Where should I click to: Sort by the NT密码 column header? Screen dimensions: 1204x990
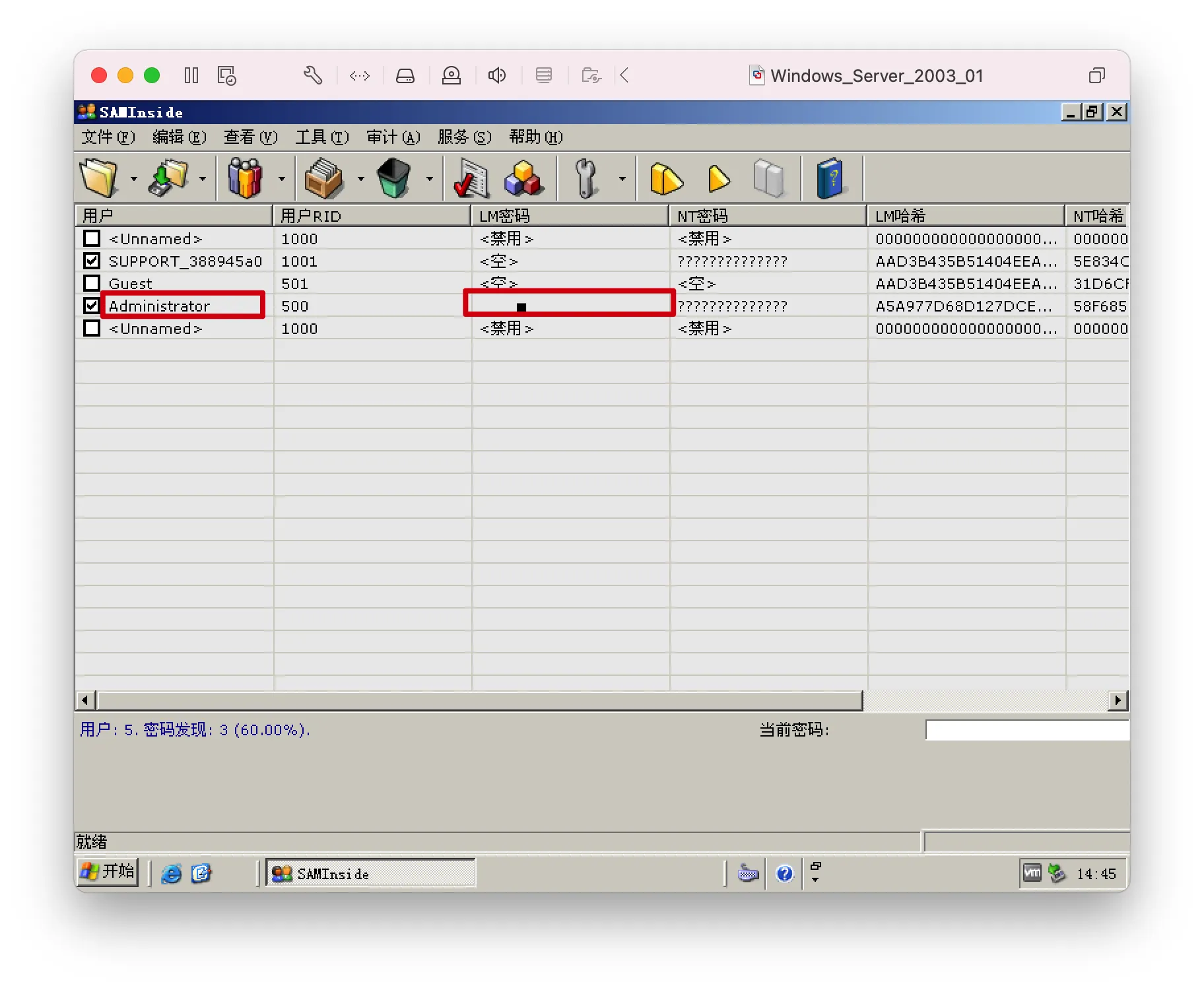tap(768, 216)
